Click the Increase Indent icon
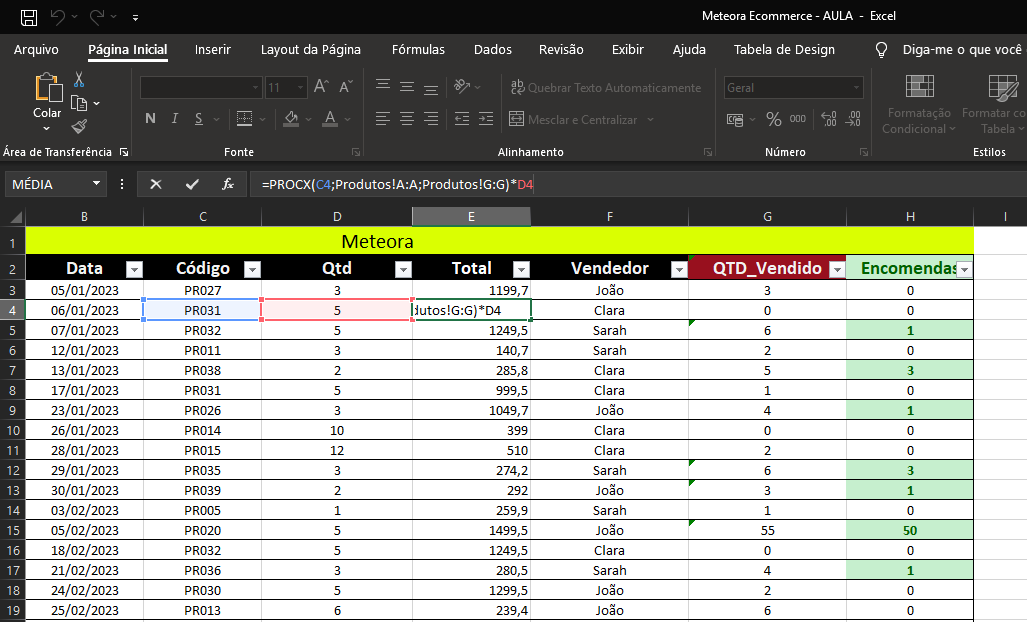Viewport: 1027px width, 622px height. (486, 119)
